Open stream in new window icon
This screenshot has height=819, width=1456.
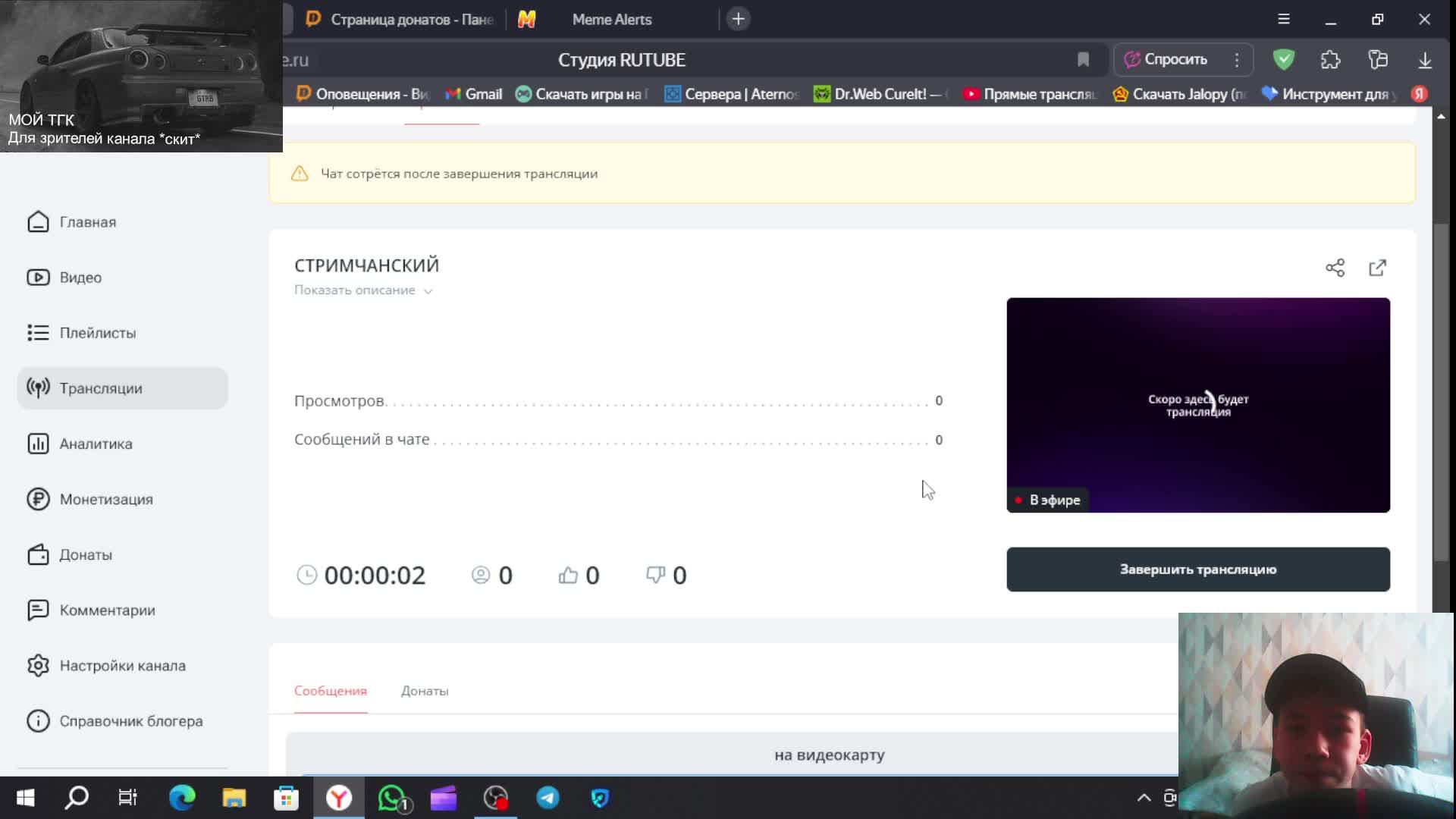[x=1377, y=268]
